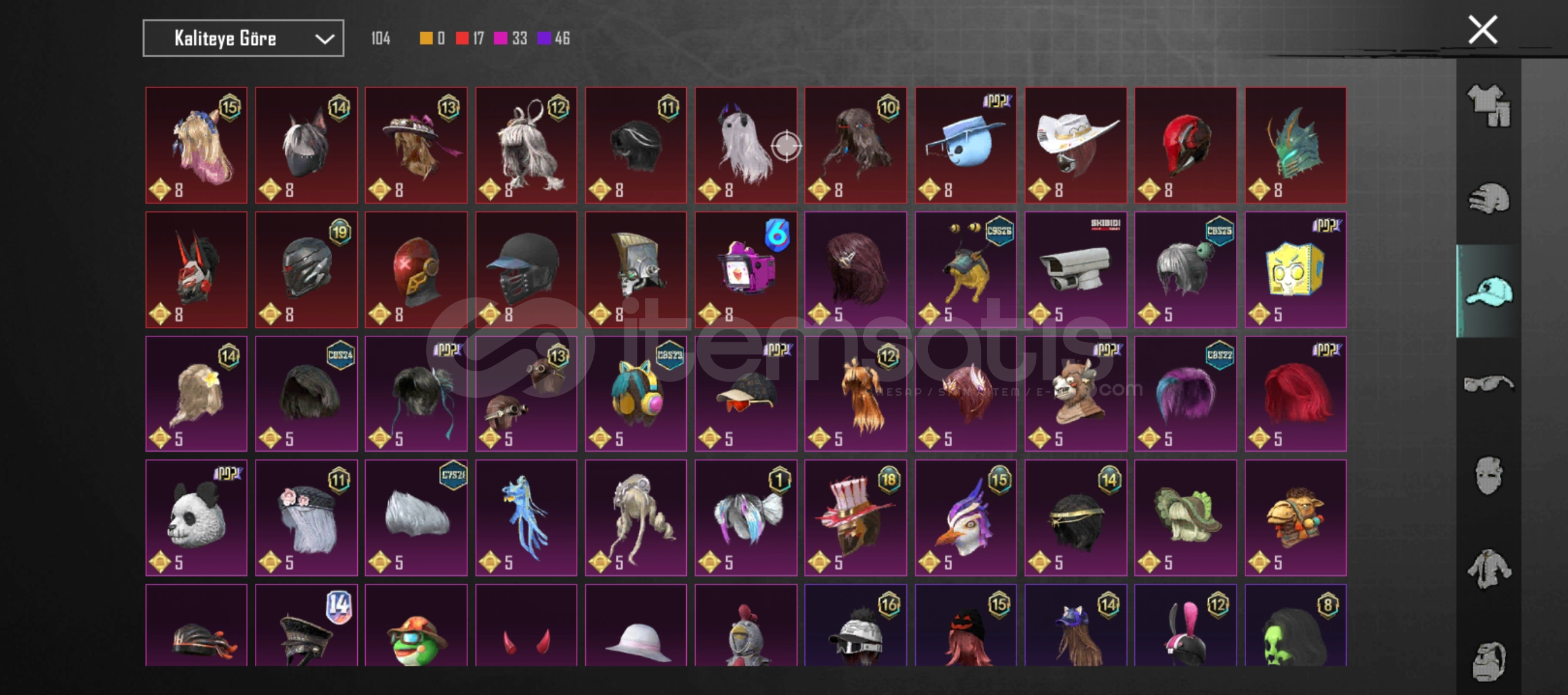Open the jacket category icon in sidebar

(1489, 569)
